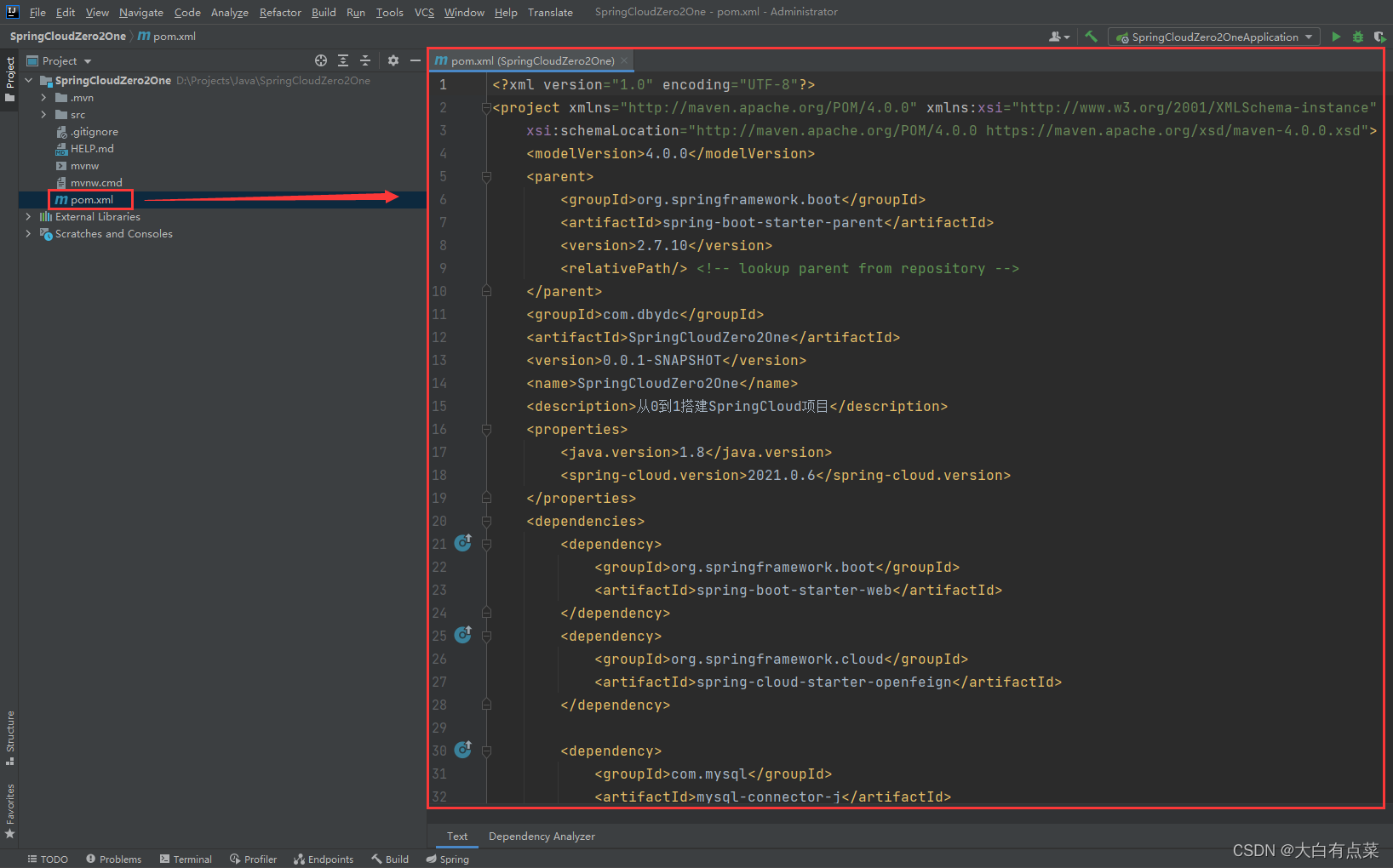Image resolution: width=1393 pixels, height=868 pixels.
Task: Open the TODO tool window
Action: tap(48, 859)
